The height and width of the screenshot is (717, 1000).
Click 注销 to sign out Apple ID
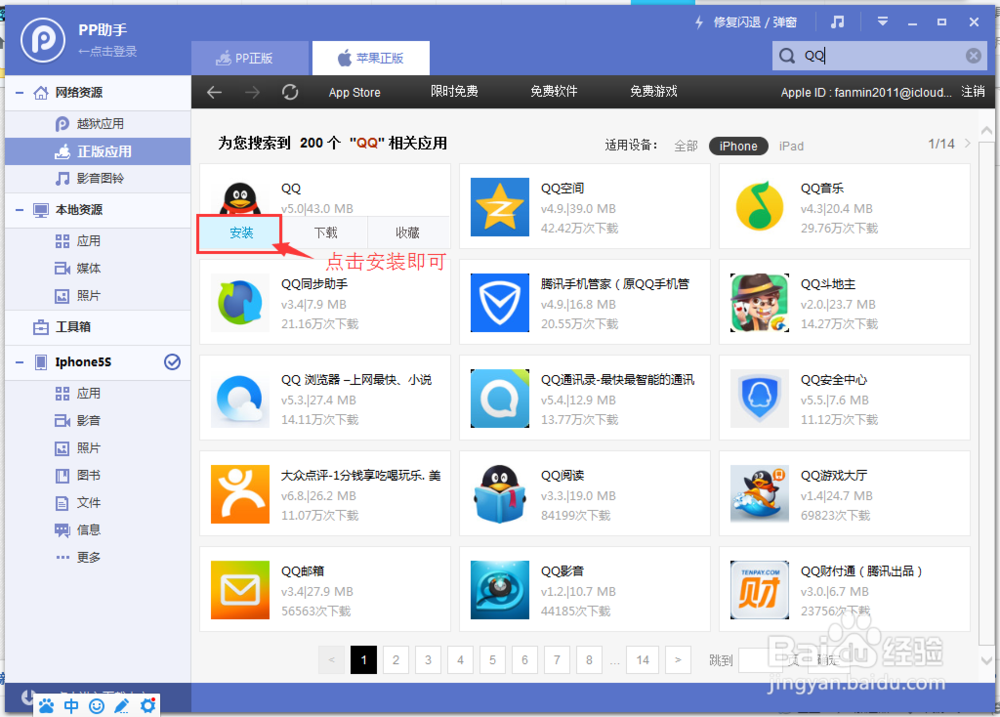tap(973, 91)
